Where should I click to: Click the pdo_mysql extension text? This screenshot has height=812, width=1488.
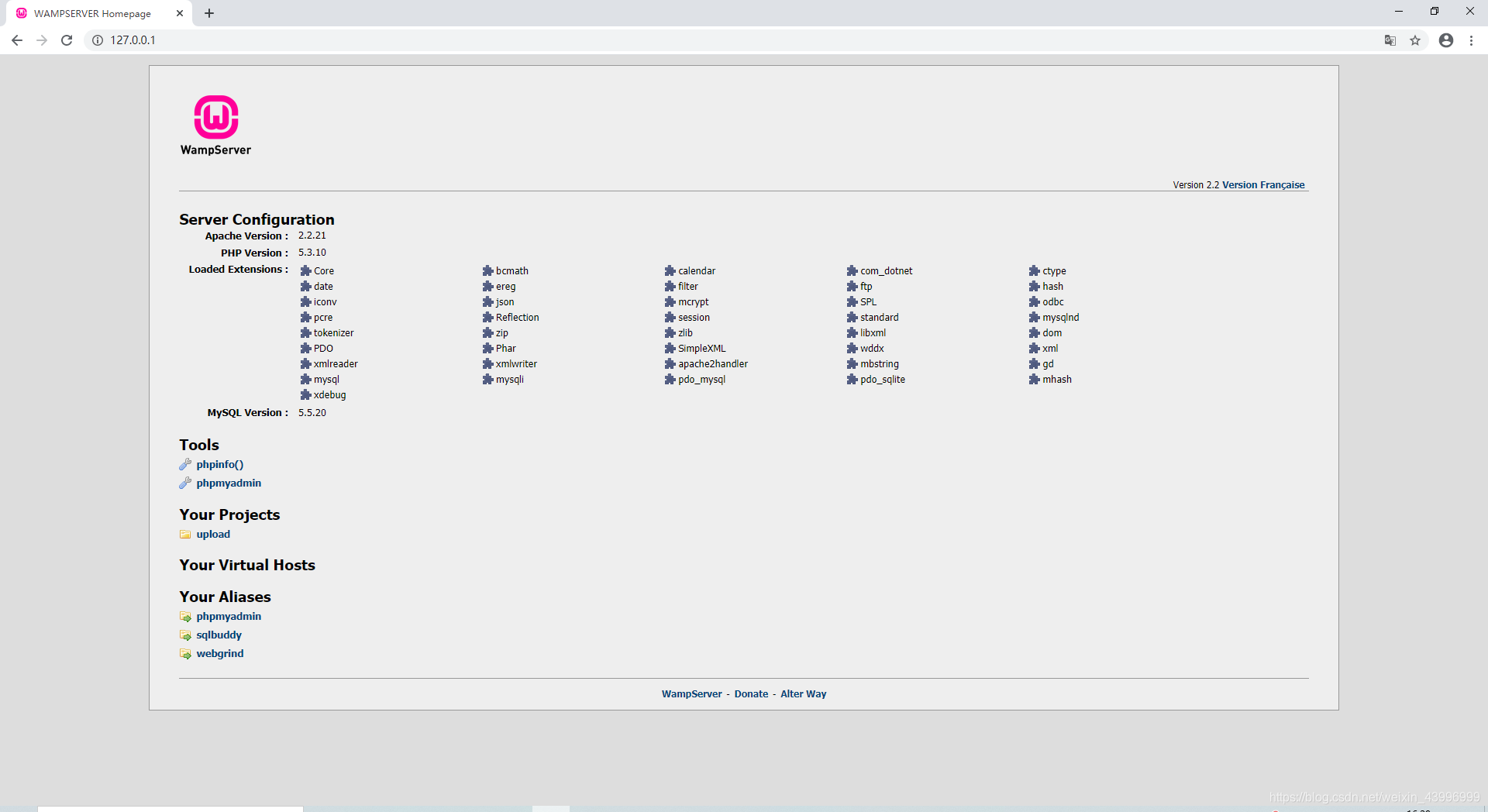(x=701, y=379)
